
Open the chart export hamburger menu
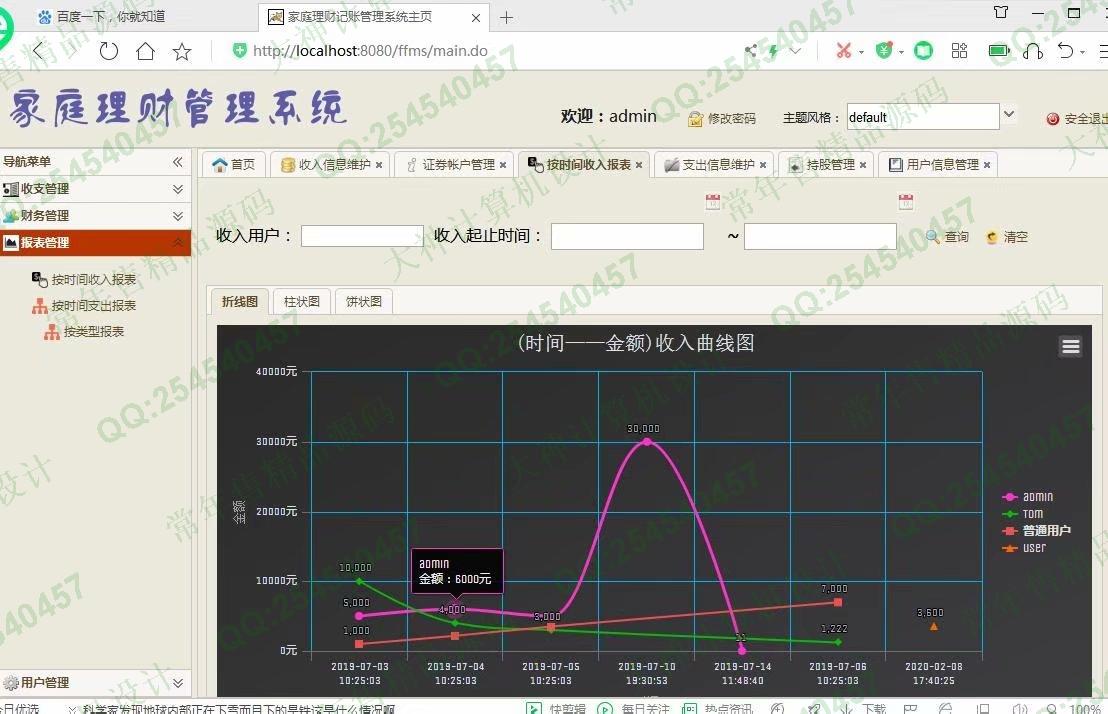[x=1071, y=346]
